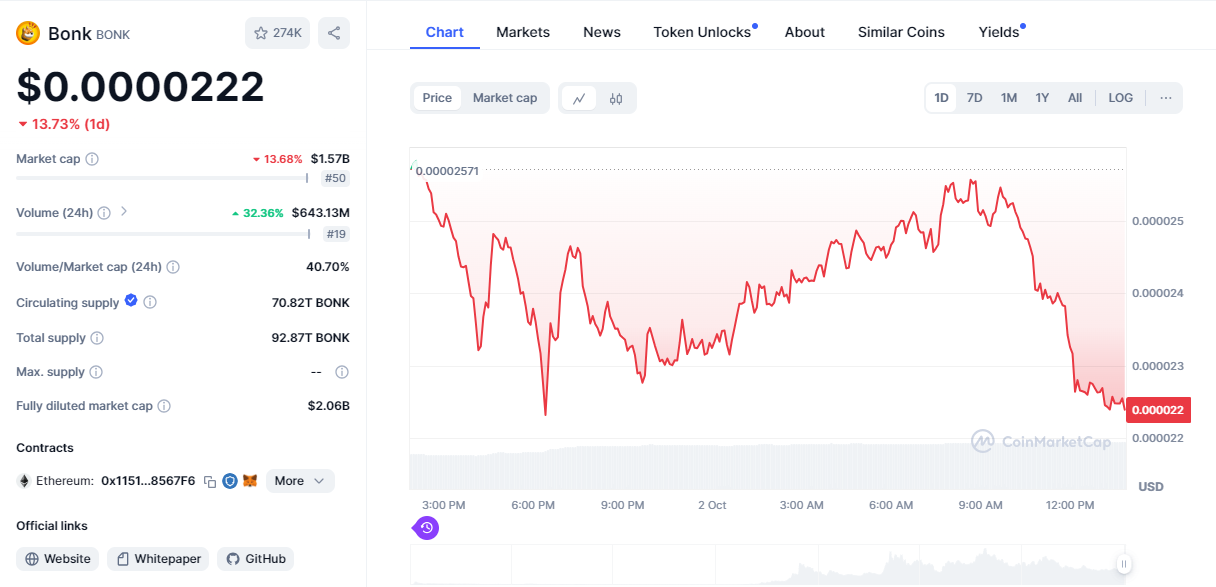Click the verified circulating supply badge
The image size is (1216, 587).
[131, 301]
